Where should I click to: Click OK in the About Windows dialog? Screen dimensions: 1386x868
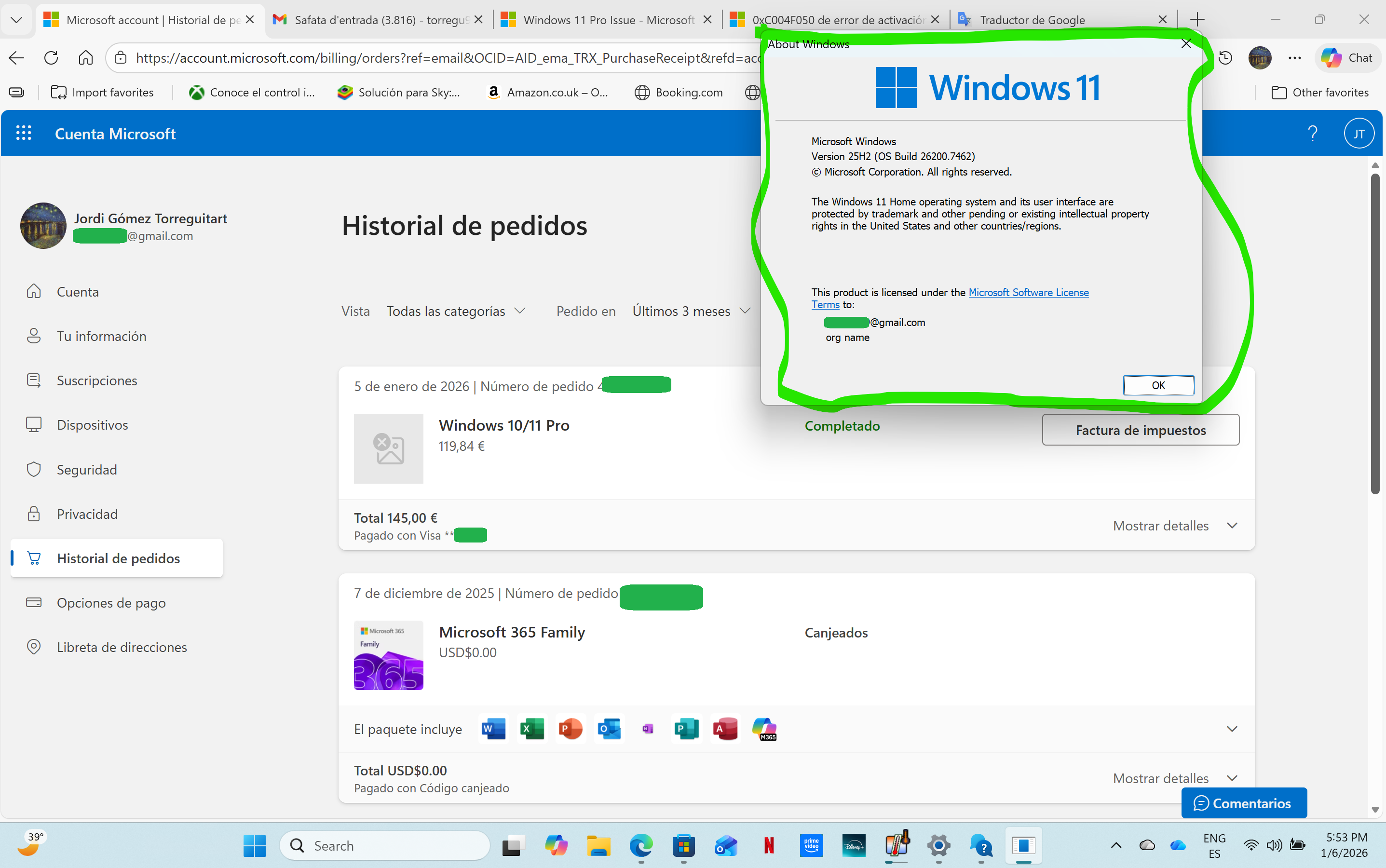(x=1158, y=385)
